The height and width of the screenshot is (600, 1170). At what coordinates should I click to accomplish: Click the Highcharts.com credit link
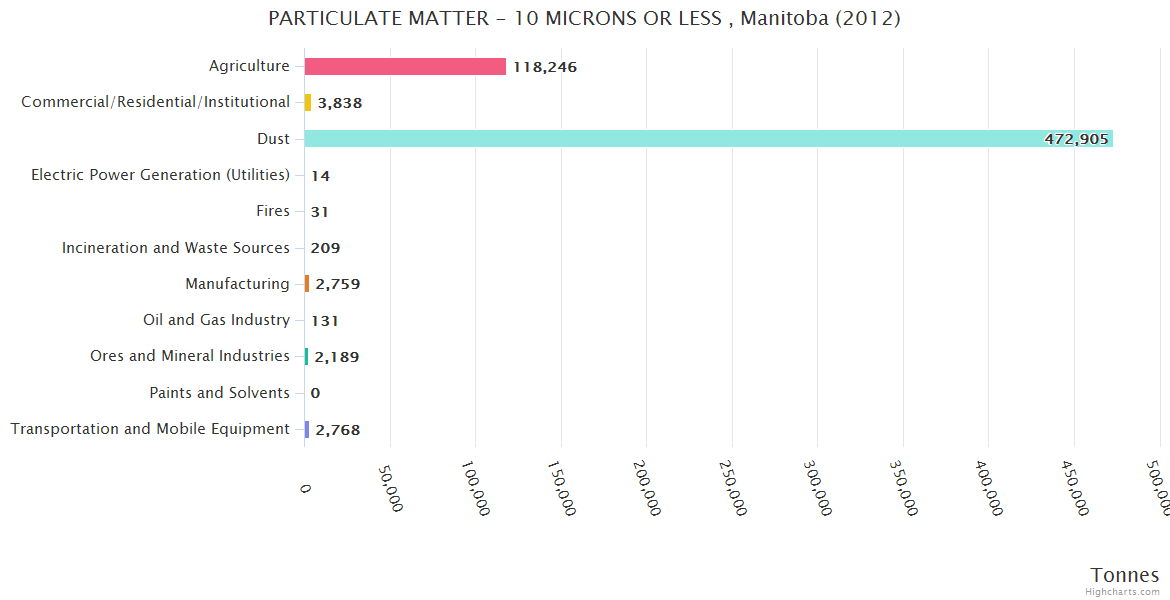click(1122, 591)
